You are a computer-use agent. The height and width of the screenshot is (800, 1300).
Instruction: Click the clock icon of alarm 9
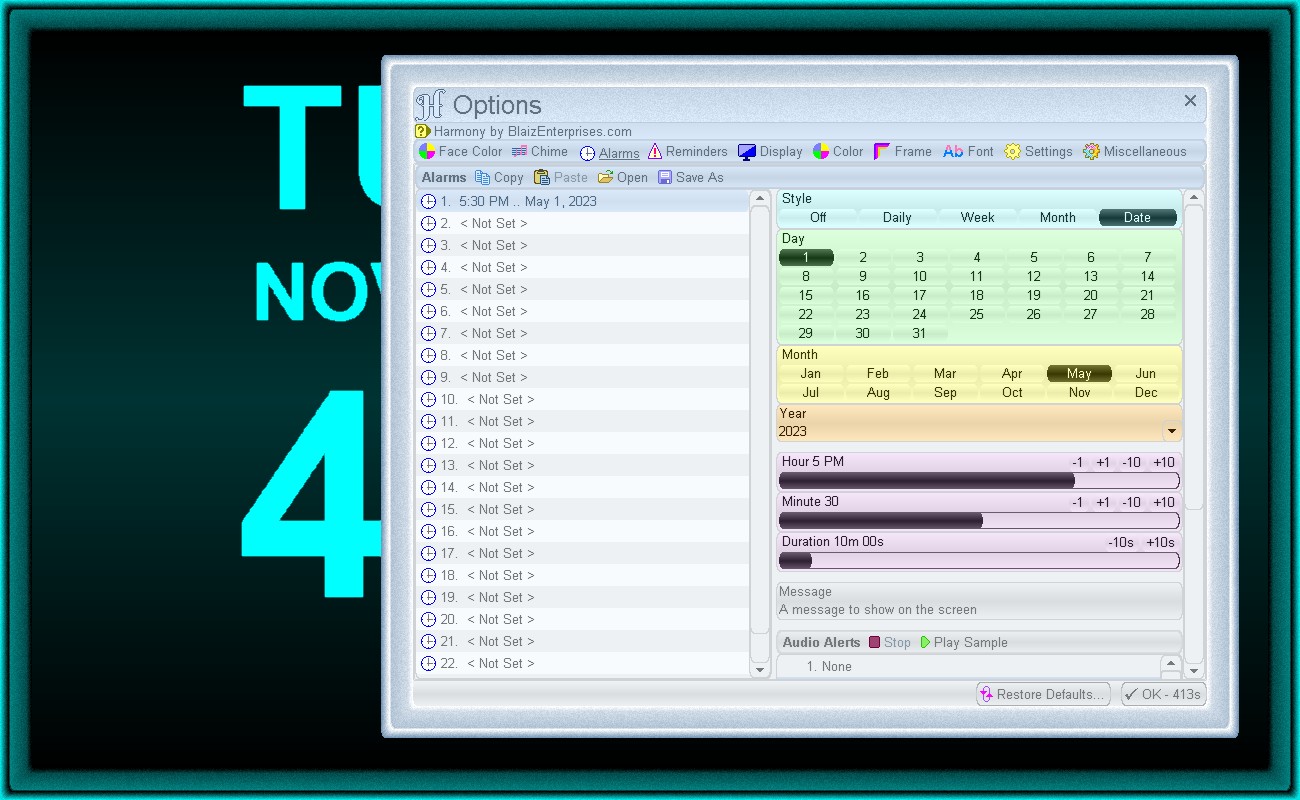pos(428,377)
